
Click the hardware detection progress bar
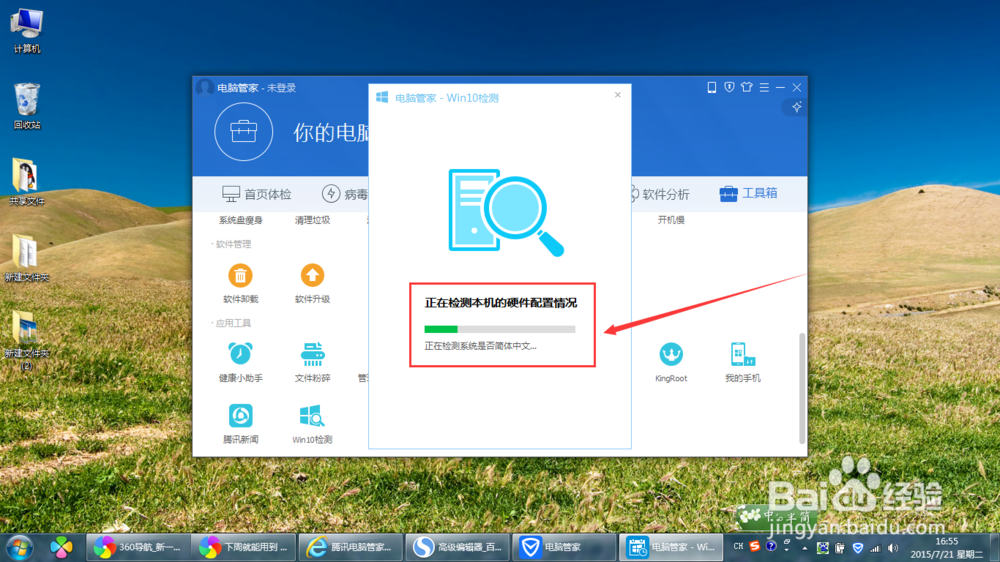pyautogui.click(x=499, y=329)
